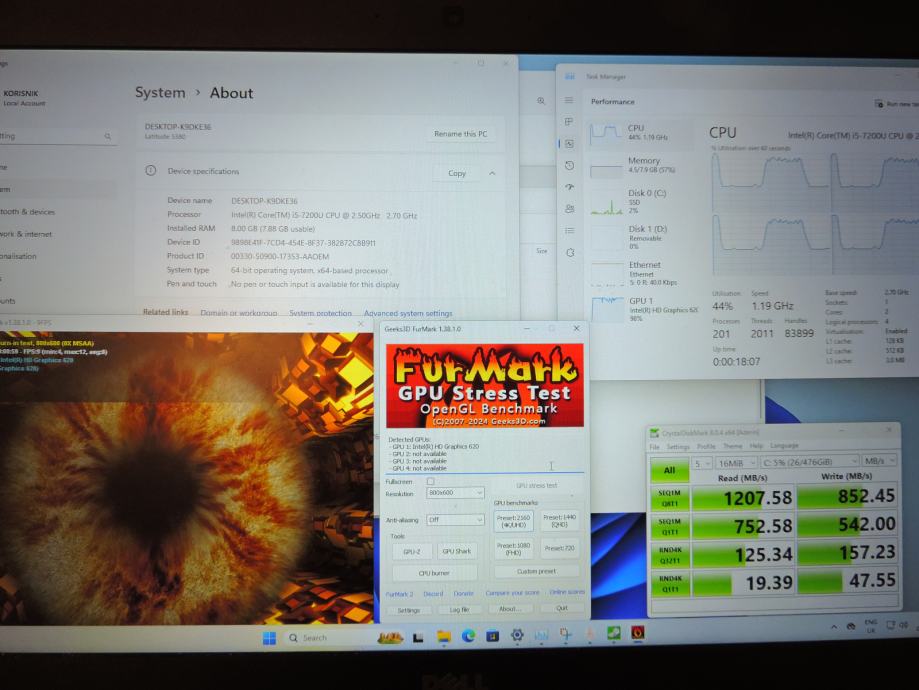Launch GPU-Z tool from FurMark
919x690 pixels.
(411, 552)
